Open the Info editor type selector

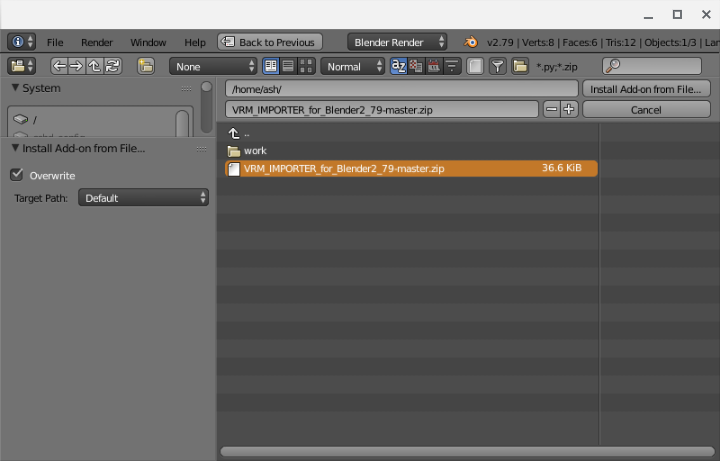coord(21,42)
